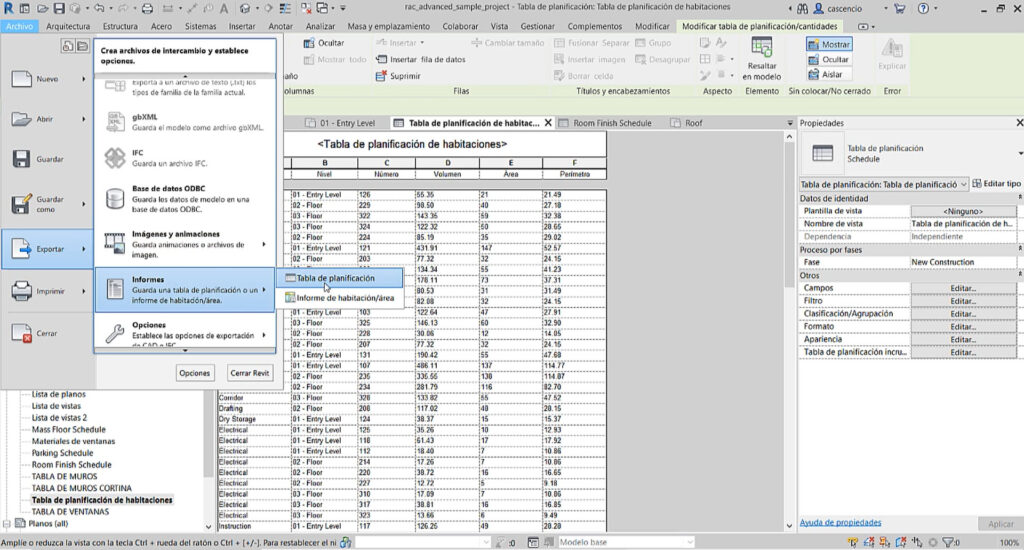Click the Cerrar Revit button
The image size is (1024, 550).
point(249,372)
